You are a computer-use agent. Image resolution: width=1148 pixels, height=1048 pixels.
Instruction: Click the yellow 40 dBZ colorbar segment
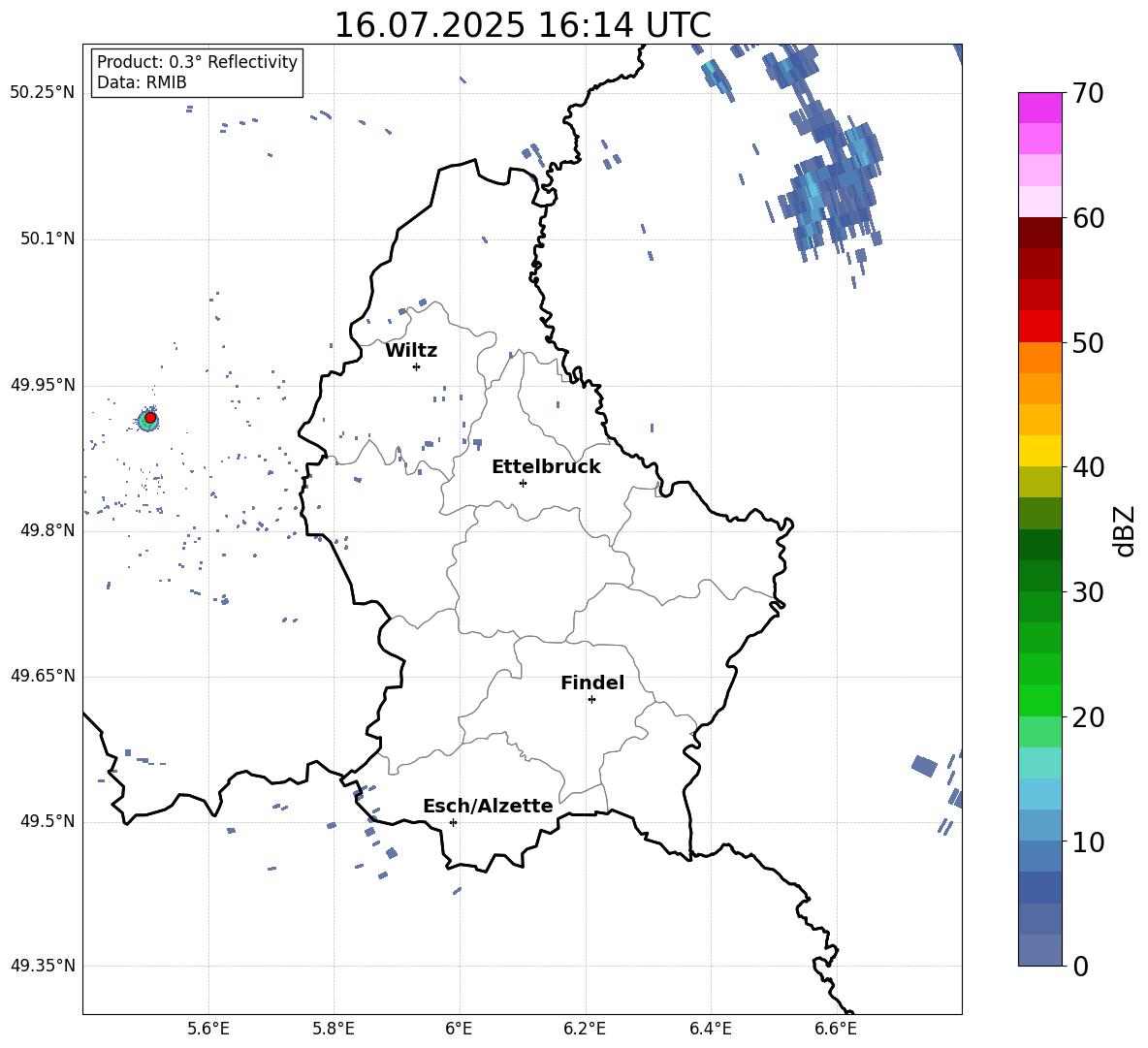tap(1039, 451)
